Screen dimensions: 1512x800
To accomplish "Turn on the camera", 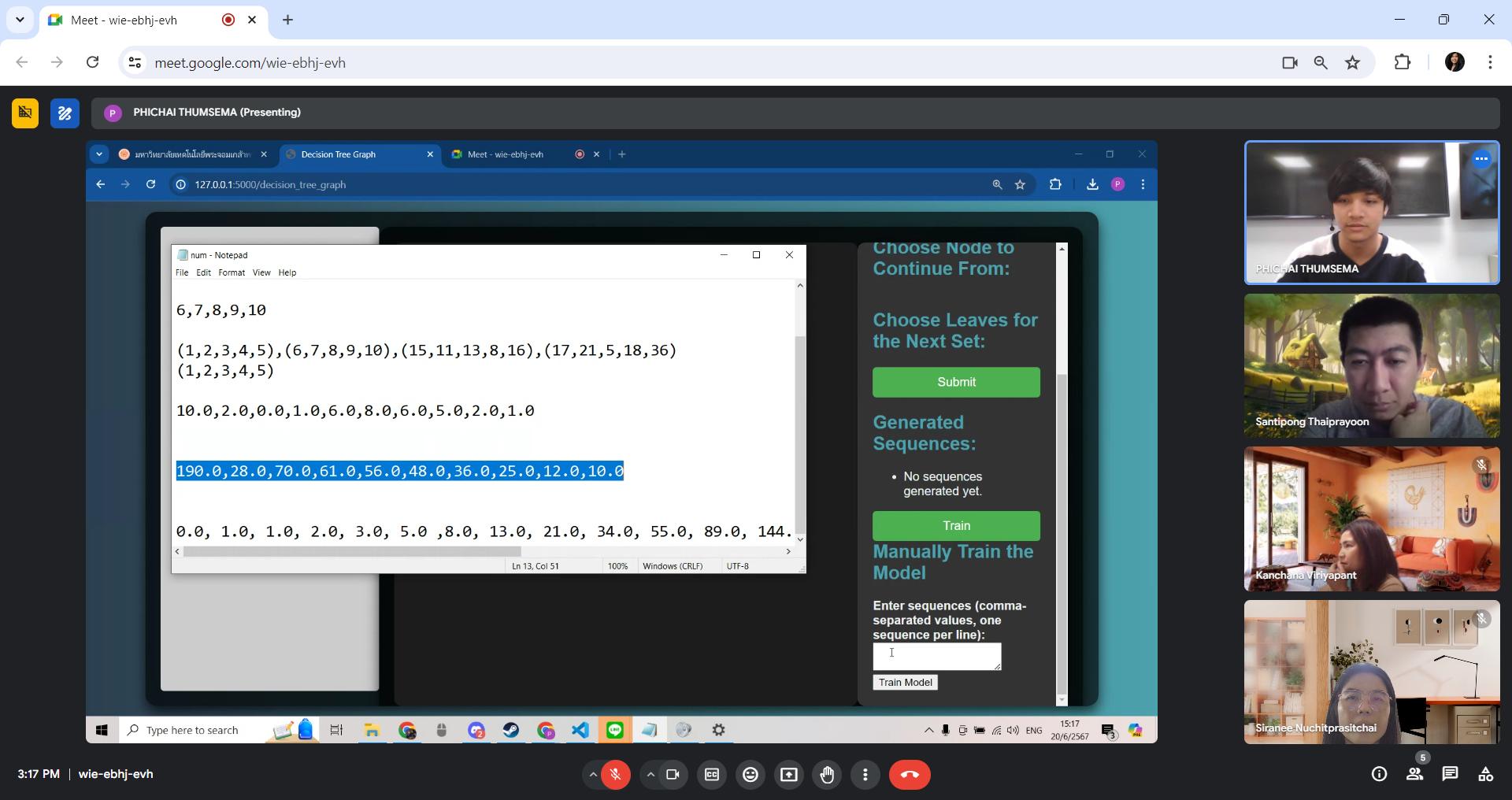I will 673,775.
